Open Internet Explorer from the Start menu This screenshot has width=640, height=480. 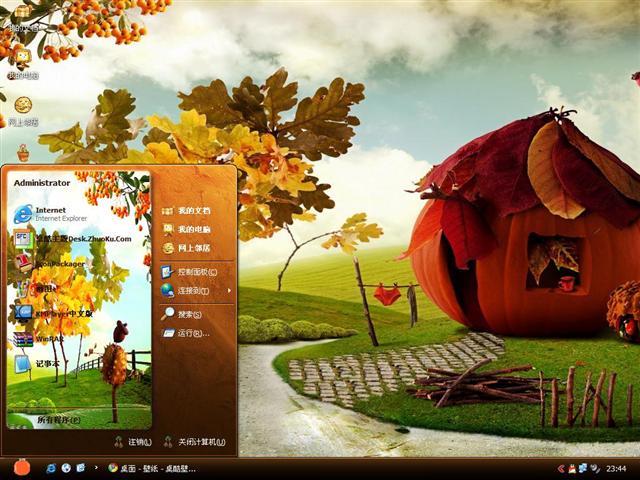(51, 214)
